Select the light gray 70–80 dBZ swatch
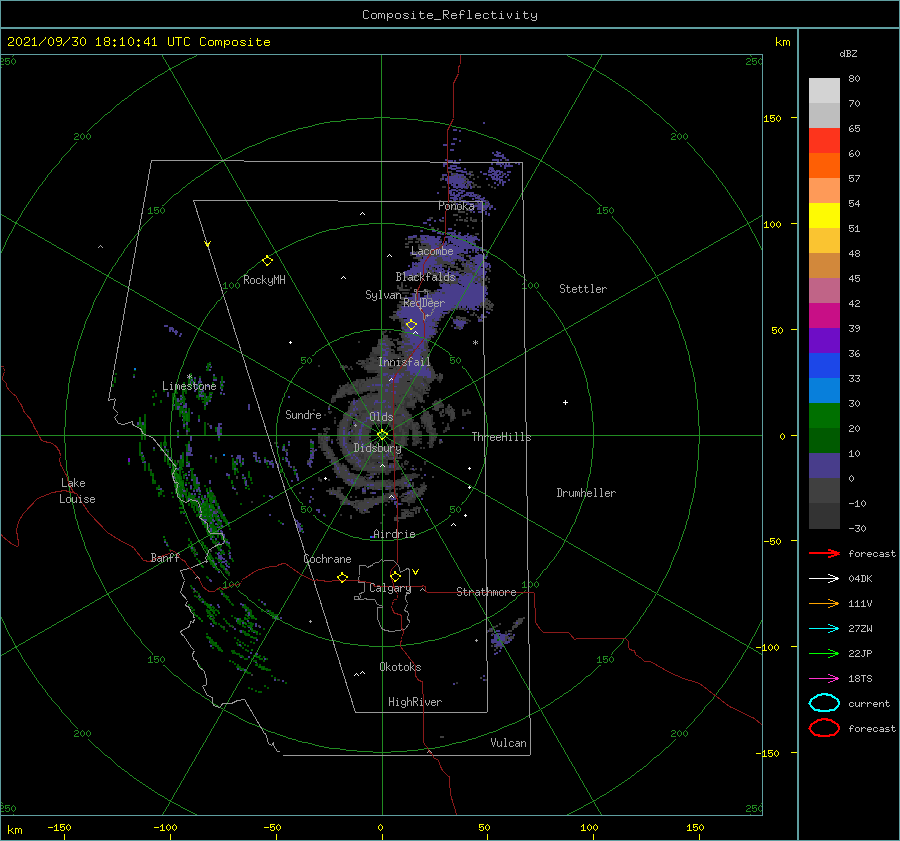Viewport: 900px width, 841px height. [x=824, y=91]
